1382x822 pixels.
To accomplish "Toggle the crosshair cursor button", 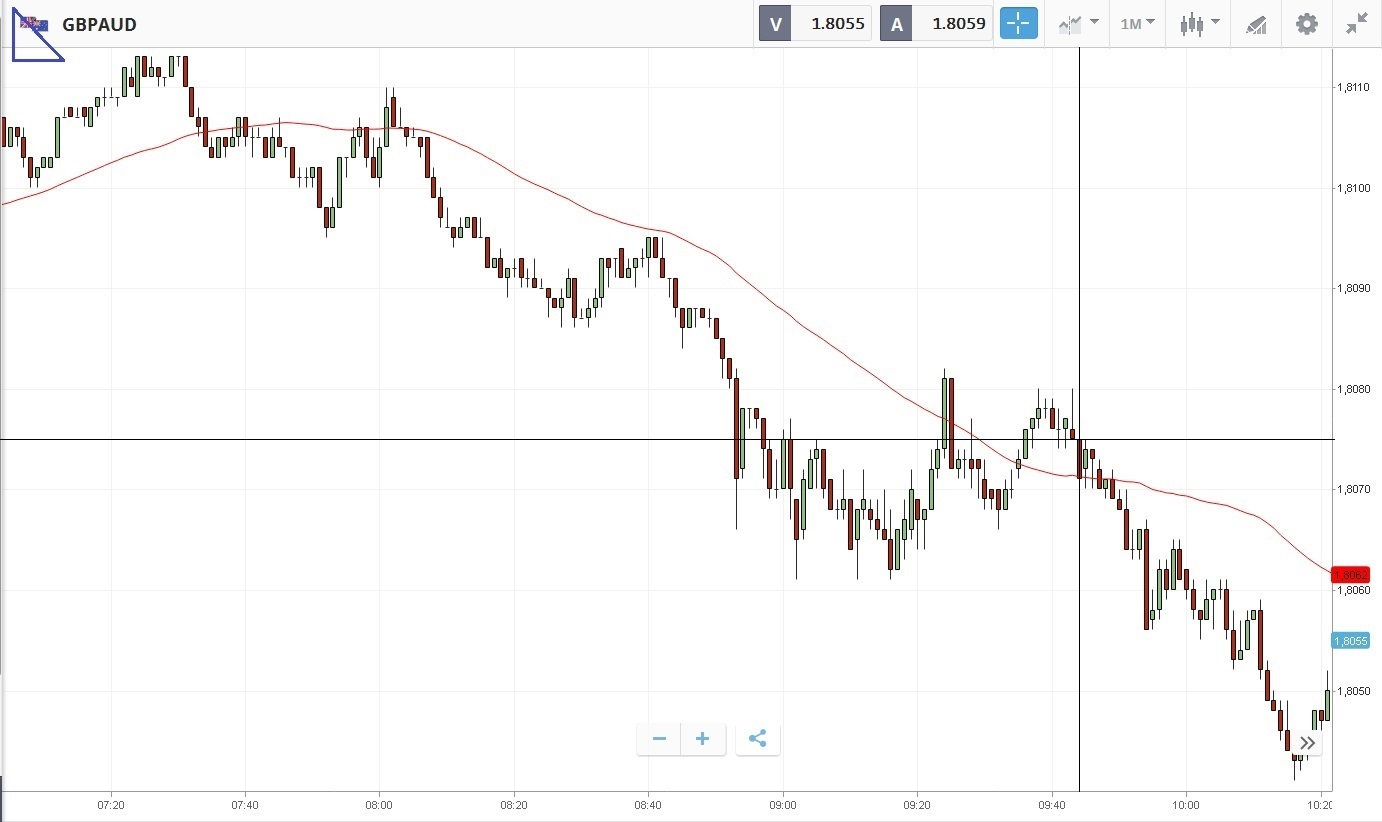I will 1019,24.
